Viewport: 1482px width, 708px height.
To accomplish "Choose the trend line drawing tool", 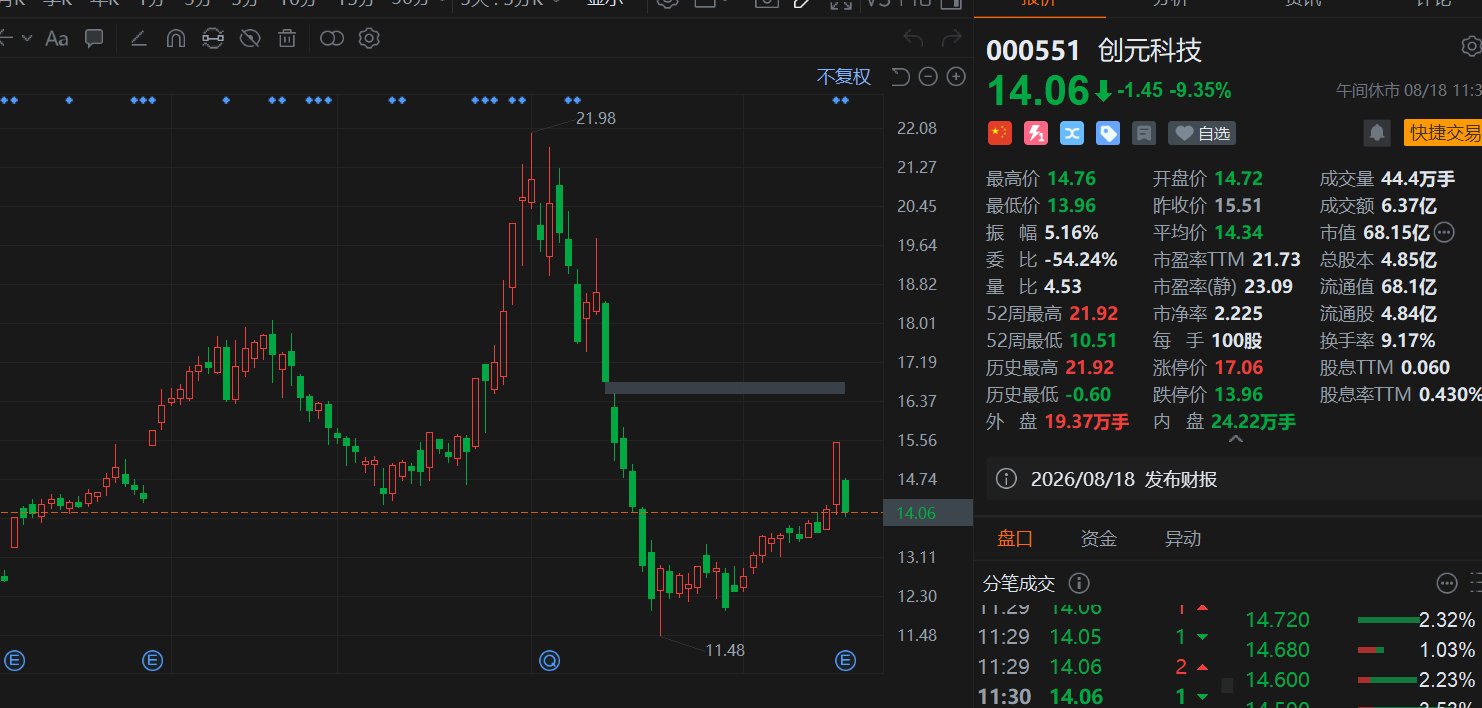I will [139, 39].
